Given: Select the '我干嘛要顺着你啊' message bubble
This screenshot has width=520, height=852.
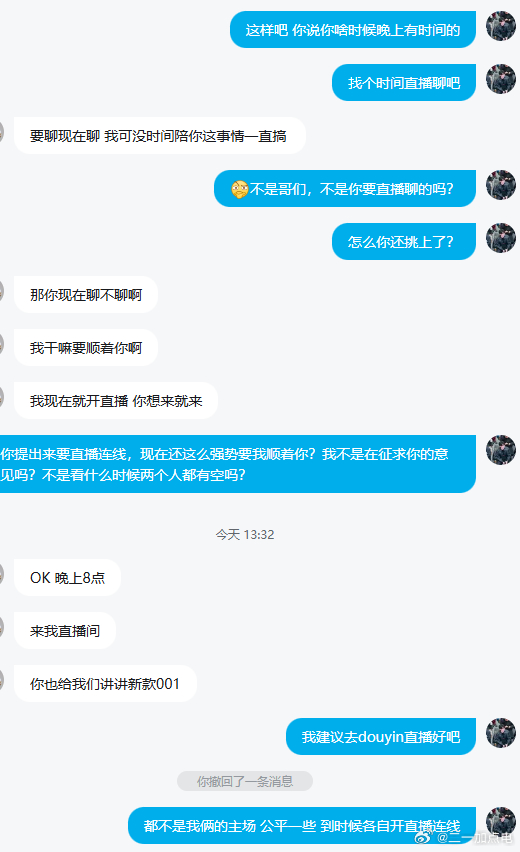Looking at the screenshot, I should click(x=86, y=348).
